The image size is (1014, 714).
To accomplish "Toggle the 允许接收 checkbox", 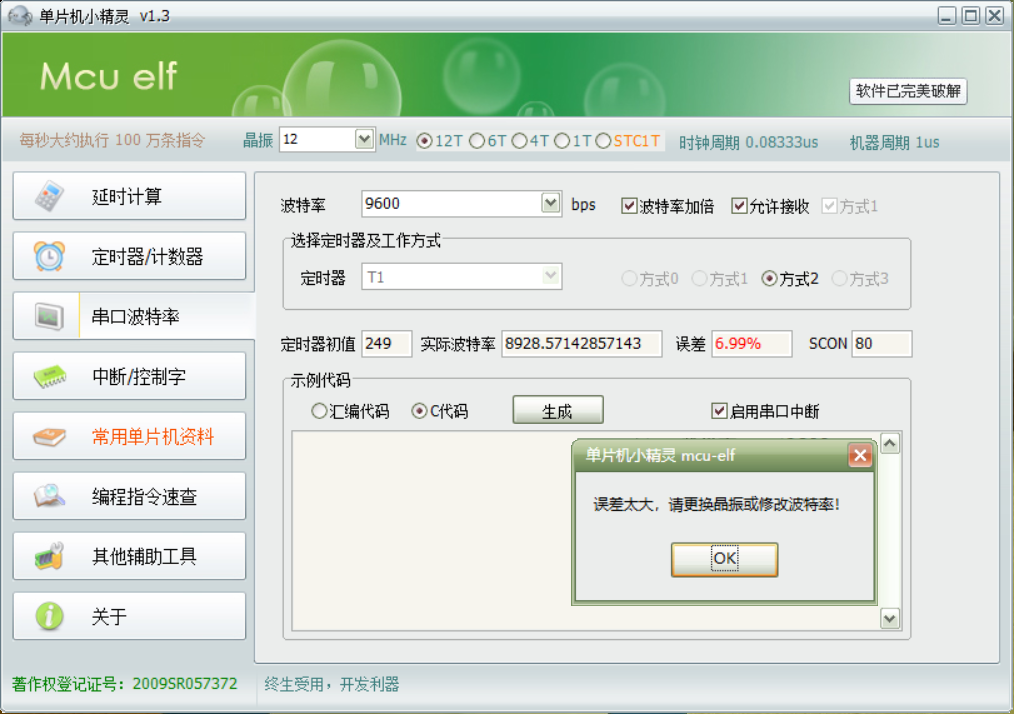I will [x=739, y=206].
